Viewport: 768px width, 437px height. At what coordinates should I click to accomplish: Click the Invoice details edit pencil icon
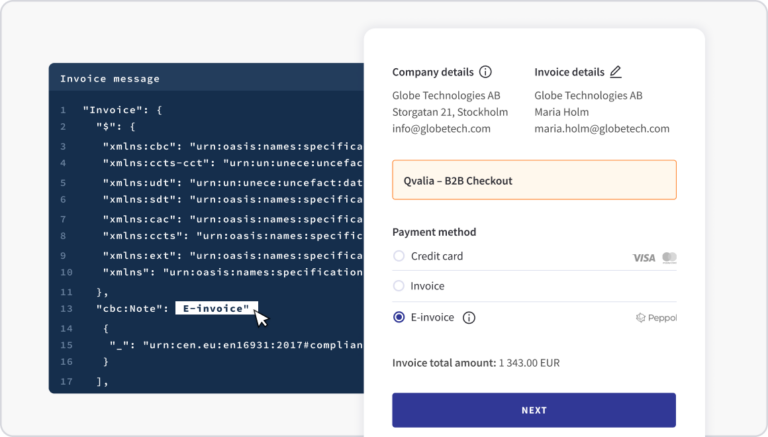[615, 72]
